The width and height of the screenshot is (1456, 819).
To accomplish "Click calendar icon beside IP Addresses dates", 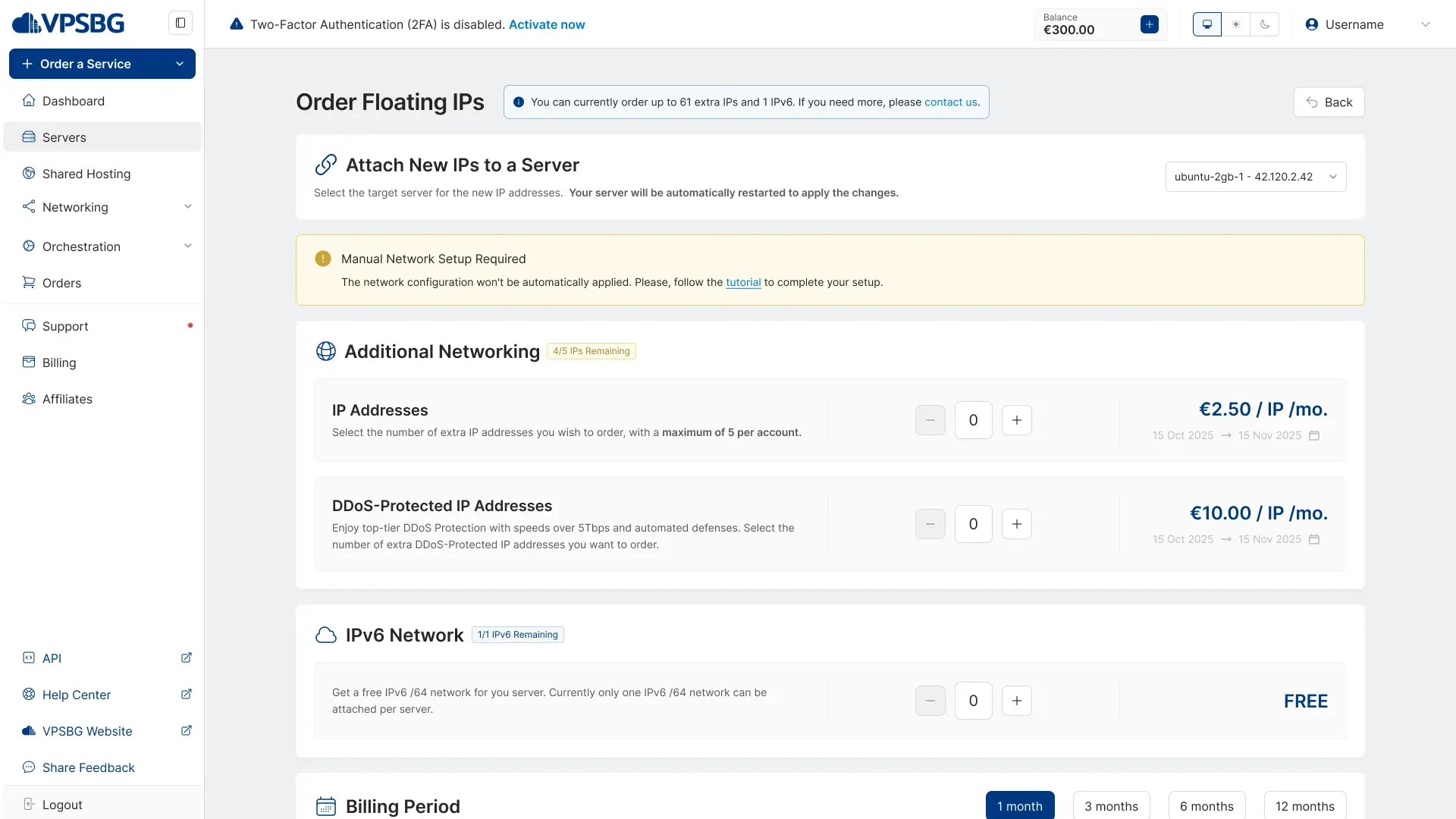I will (x=1314, y=435).
